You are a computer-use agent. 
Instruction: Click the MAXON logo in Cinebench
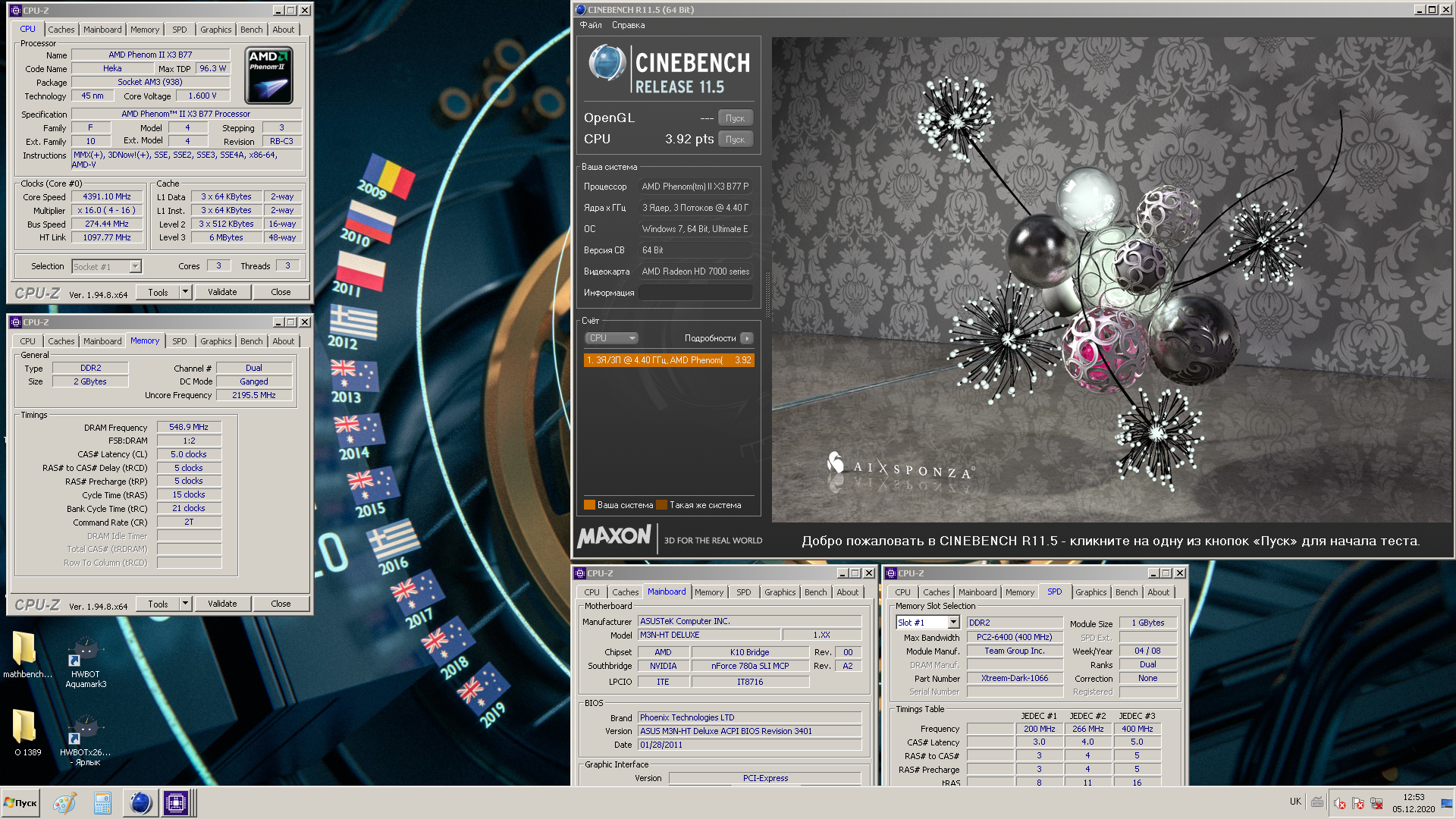pos(614,537)
